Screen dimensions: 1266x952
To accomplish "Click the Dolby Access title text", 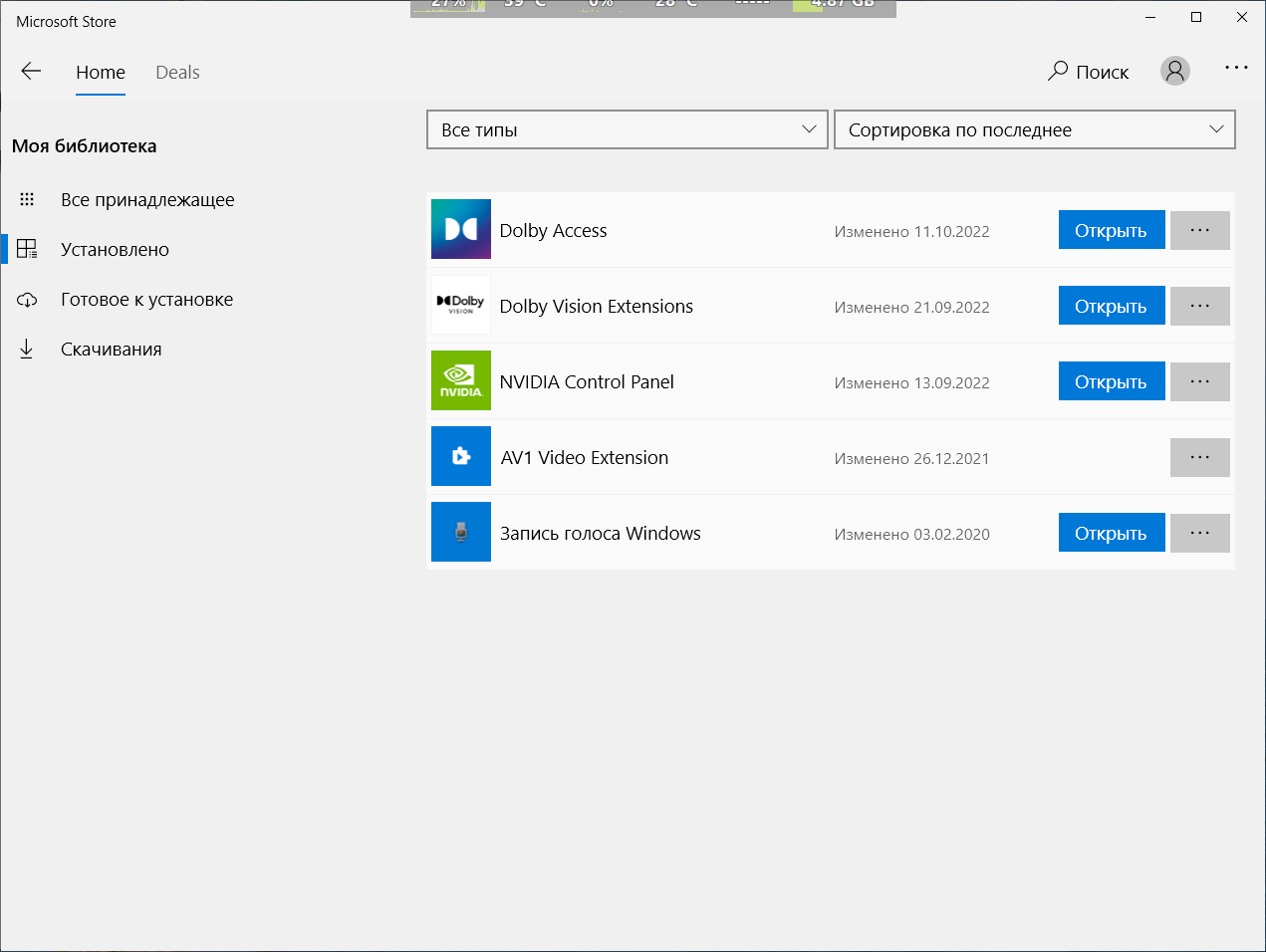I will click(x=553, y=230).
